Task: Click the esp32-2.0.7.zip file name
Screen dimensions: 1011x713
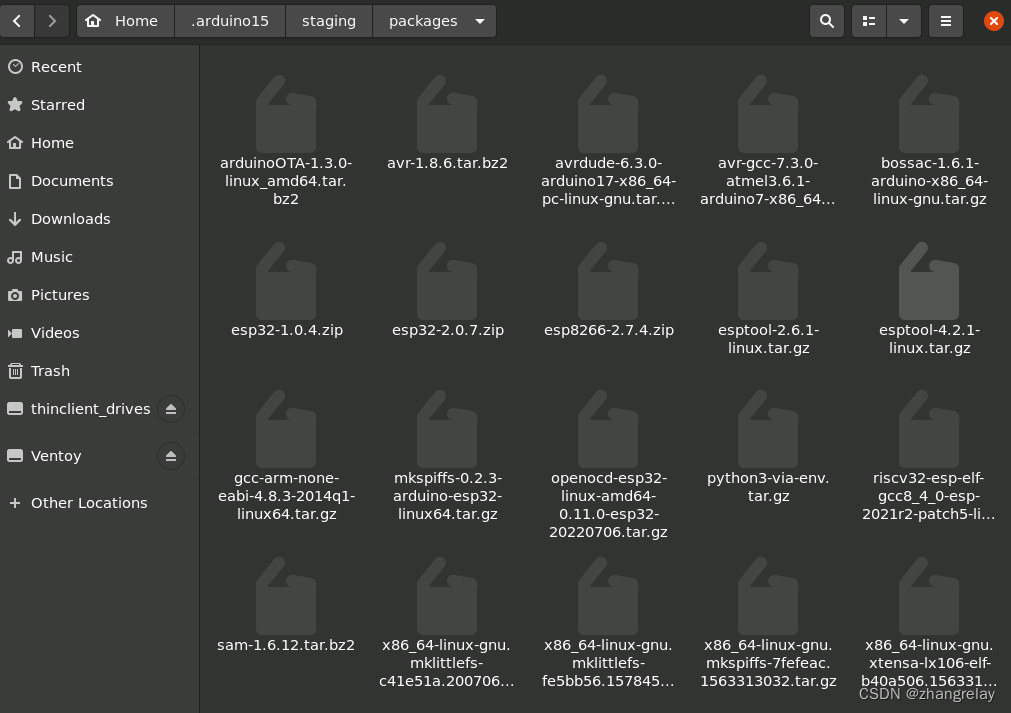Action: click(447, 330)
